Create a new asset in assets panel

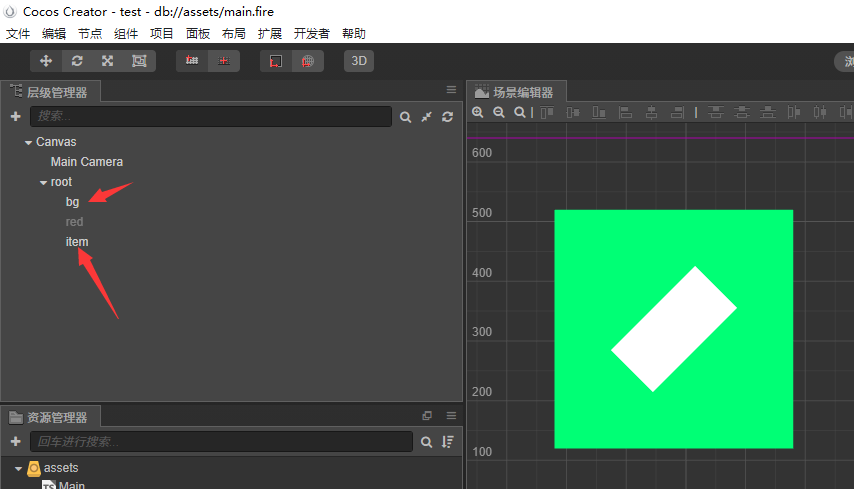[x=15, y=441]
